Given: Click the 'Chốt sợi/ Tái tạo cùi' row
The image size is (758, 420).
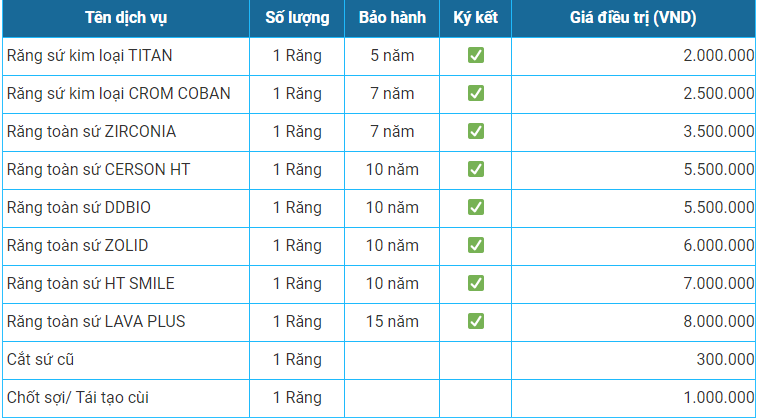Looking at the screenshot, I should tap(379, 398).
